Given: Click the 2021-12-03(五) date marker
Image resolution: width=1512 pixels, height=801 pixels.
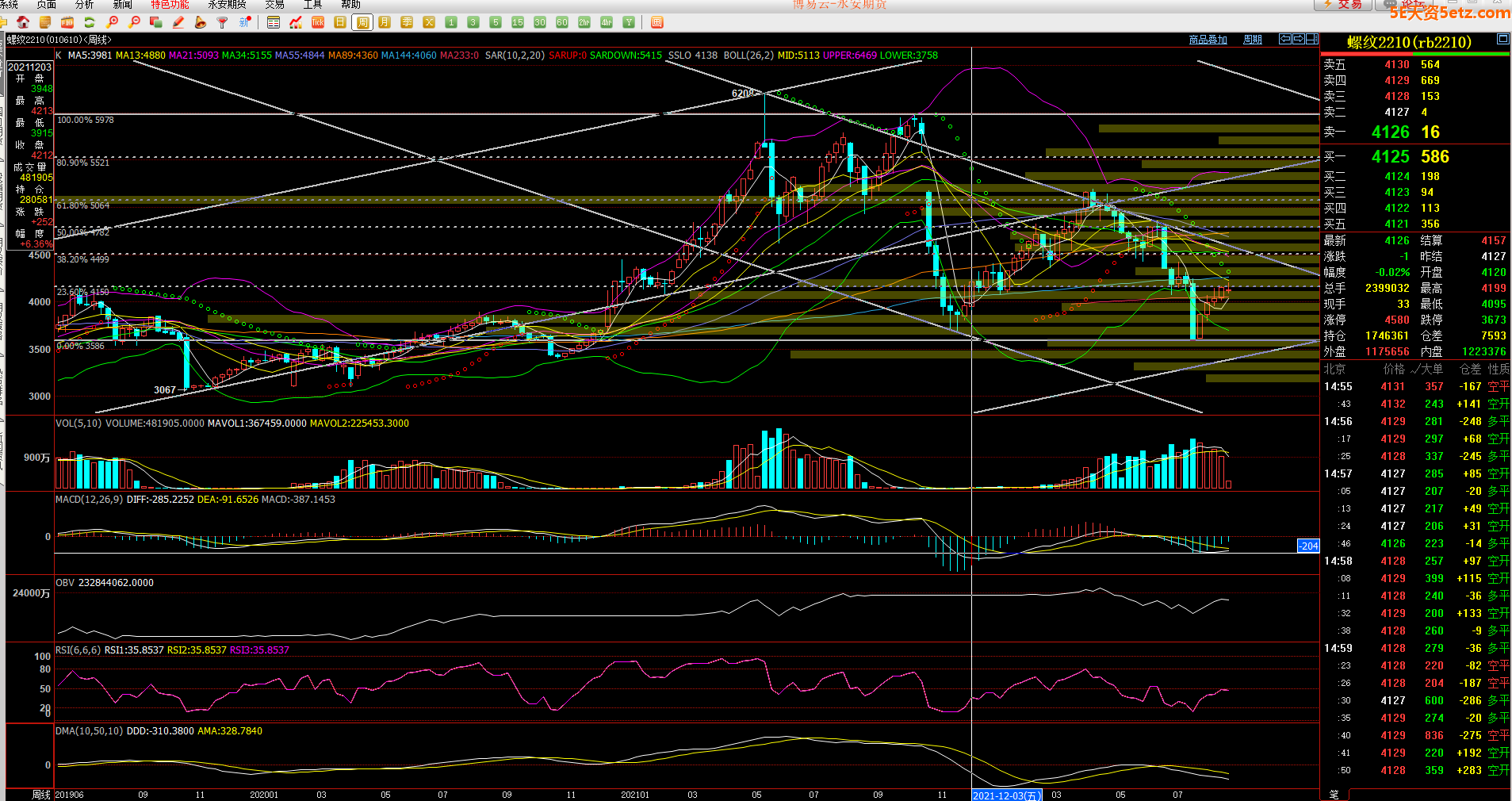Looking at the screenshot, I should (1007, 795).
